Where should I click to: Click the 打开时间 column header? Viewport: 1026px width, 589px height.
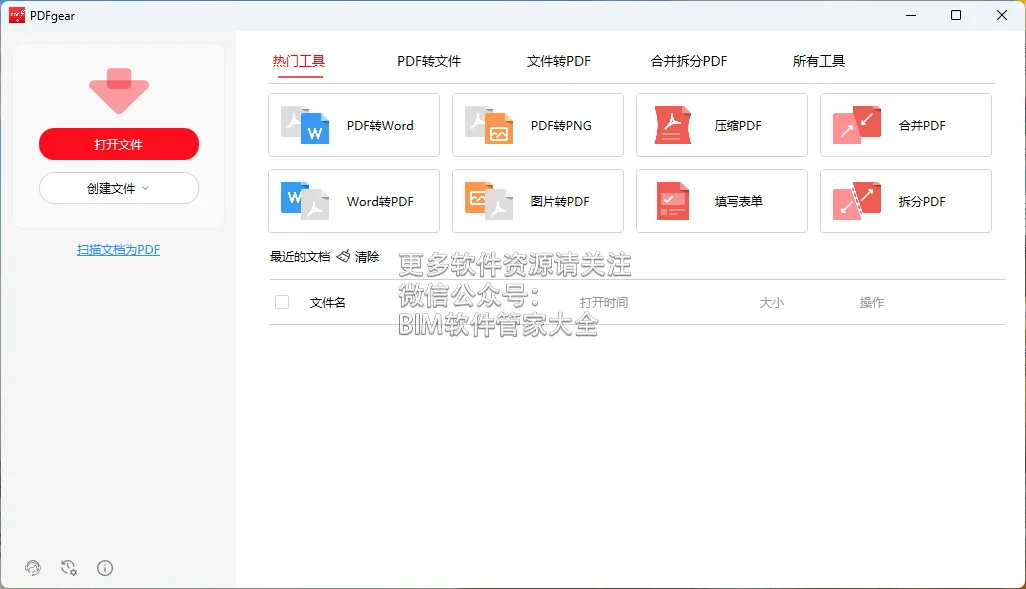604,302
